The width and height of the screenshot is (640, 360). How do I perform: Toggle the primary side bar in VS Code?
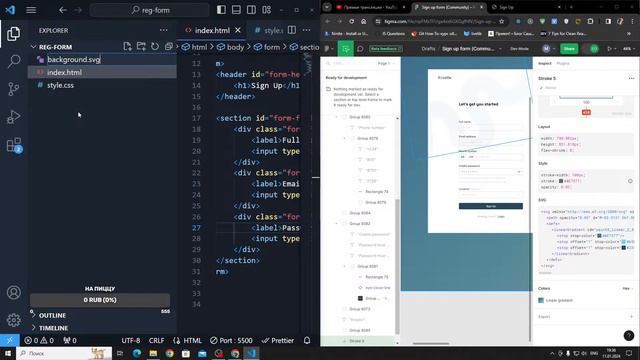pos(221,10)
